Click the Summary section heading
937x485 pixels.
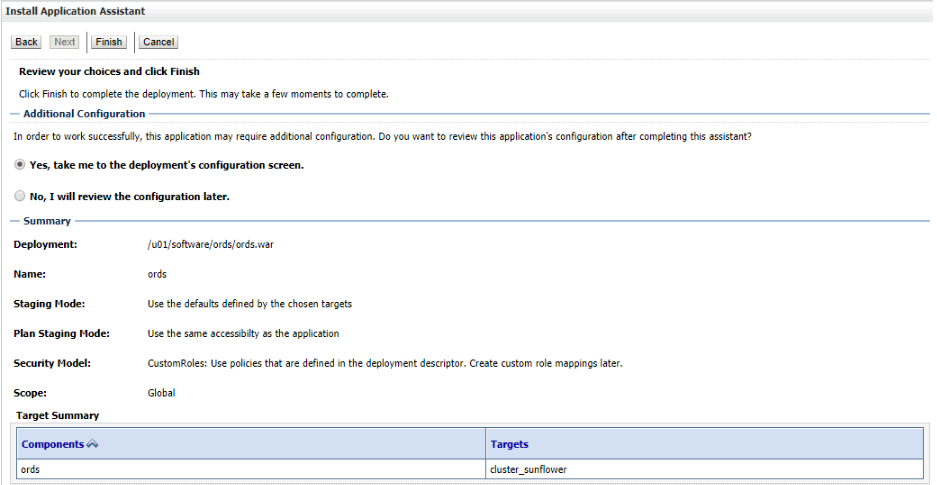(x=47, y=221)
